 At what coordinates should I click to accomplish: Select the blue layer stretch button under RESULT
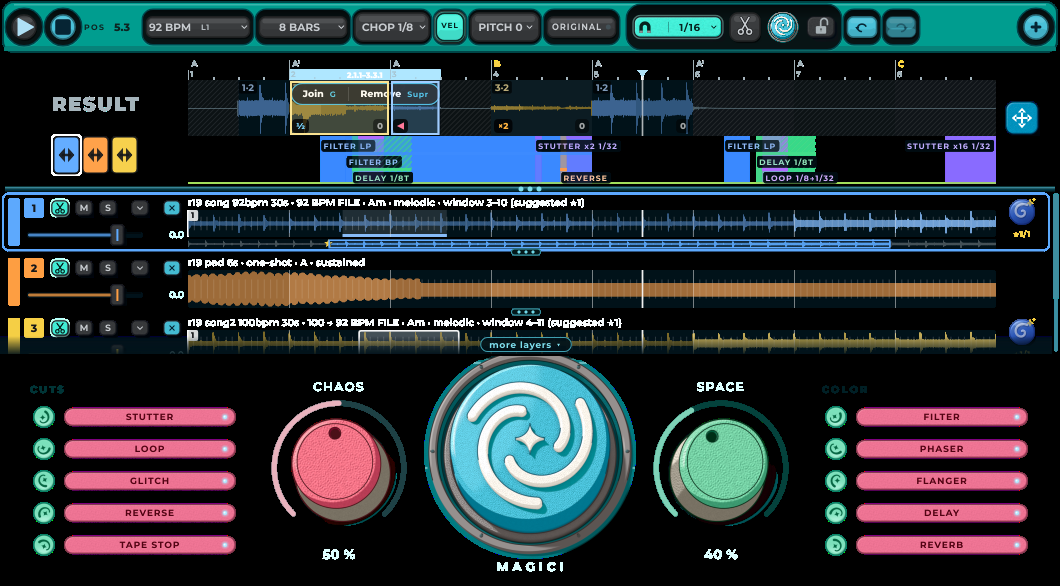click(66, 155)
